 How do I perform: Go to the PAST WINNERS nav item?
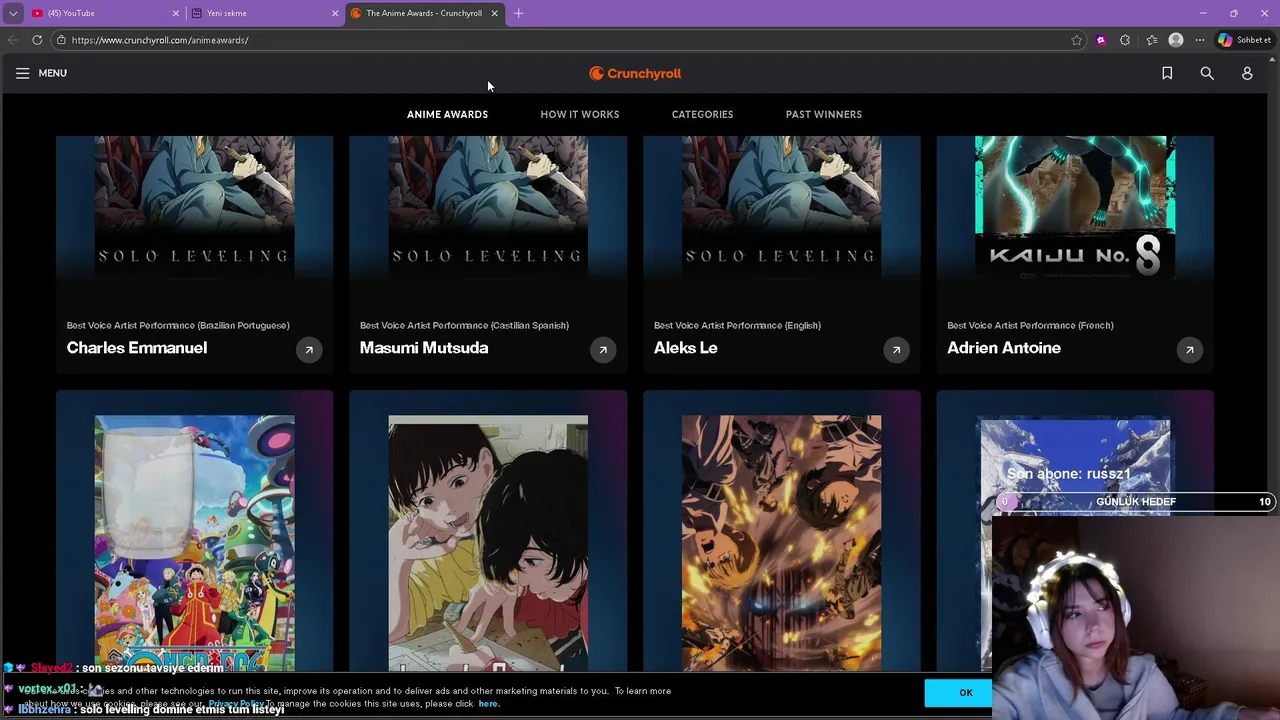[824, 114]
